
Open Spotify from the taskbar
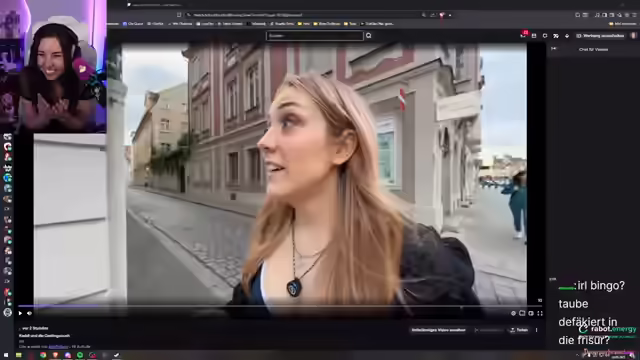click(x=80, y=355)
